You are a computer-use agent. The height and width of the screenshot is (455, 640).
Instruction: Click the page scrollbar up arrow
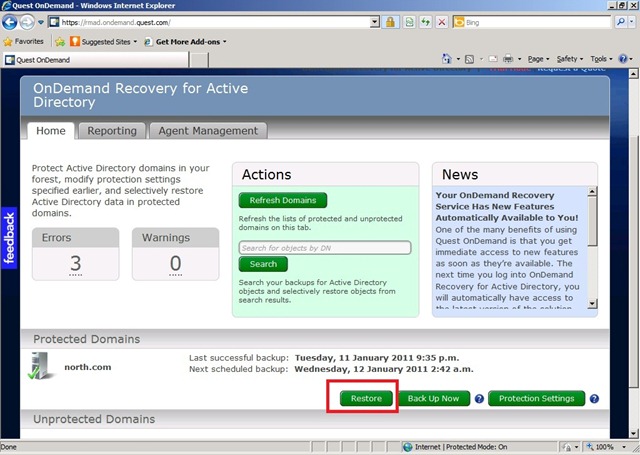(633, 74)
